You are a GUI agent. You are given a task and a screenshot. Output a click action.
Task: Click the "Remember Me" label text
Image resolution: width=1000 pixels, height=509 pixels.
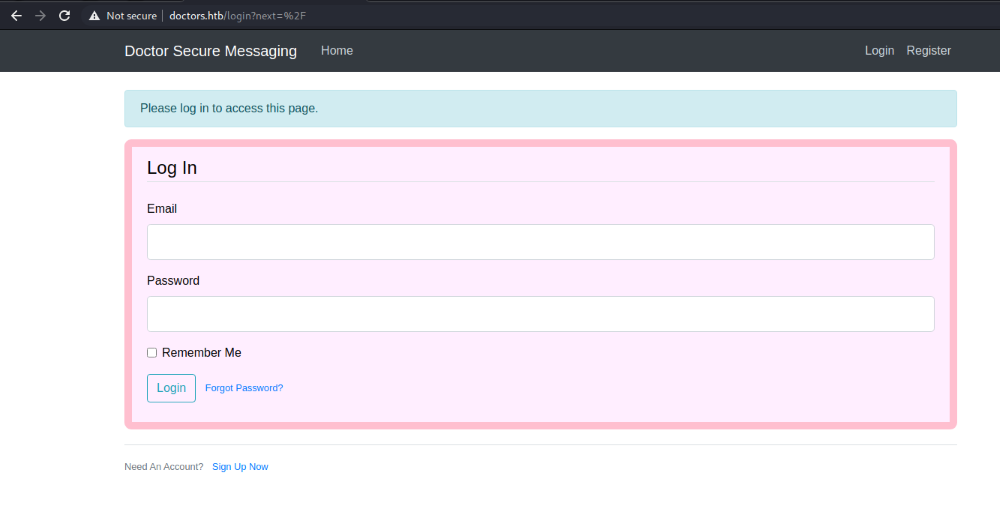coord(201,353)
